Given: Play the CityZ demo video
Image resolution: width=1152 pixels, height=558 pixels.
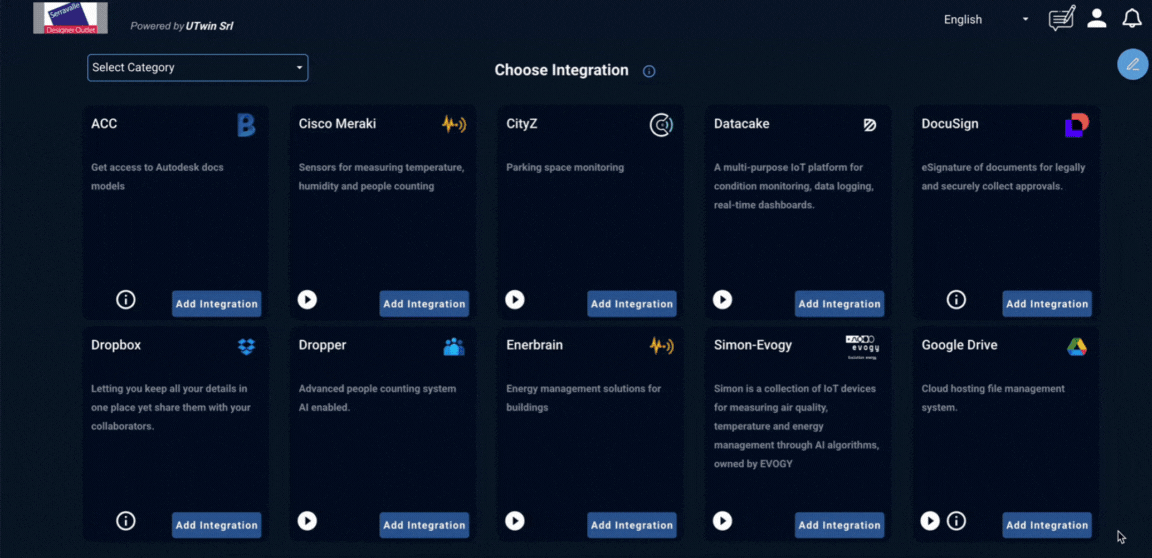Looking at the screenshot, I should [x=515, y=300].
